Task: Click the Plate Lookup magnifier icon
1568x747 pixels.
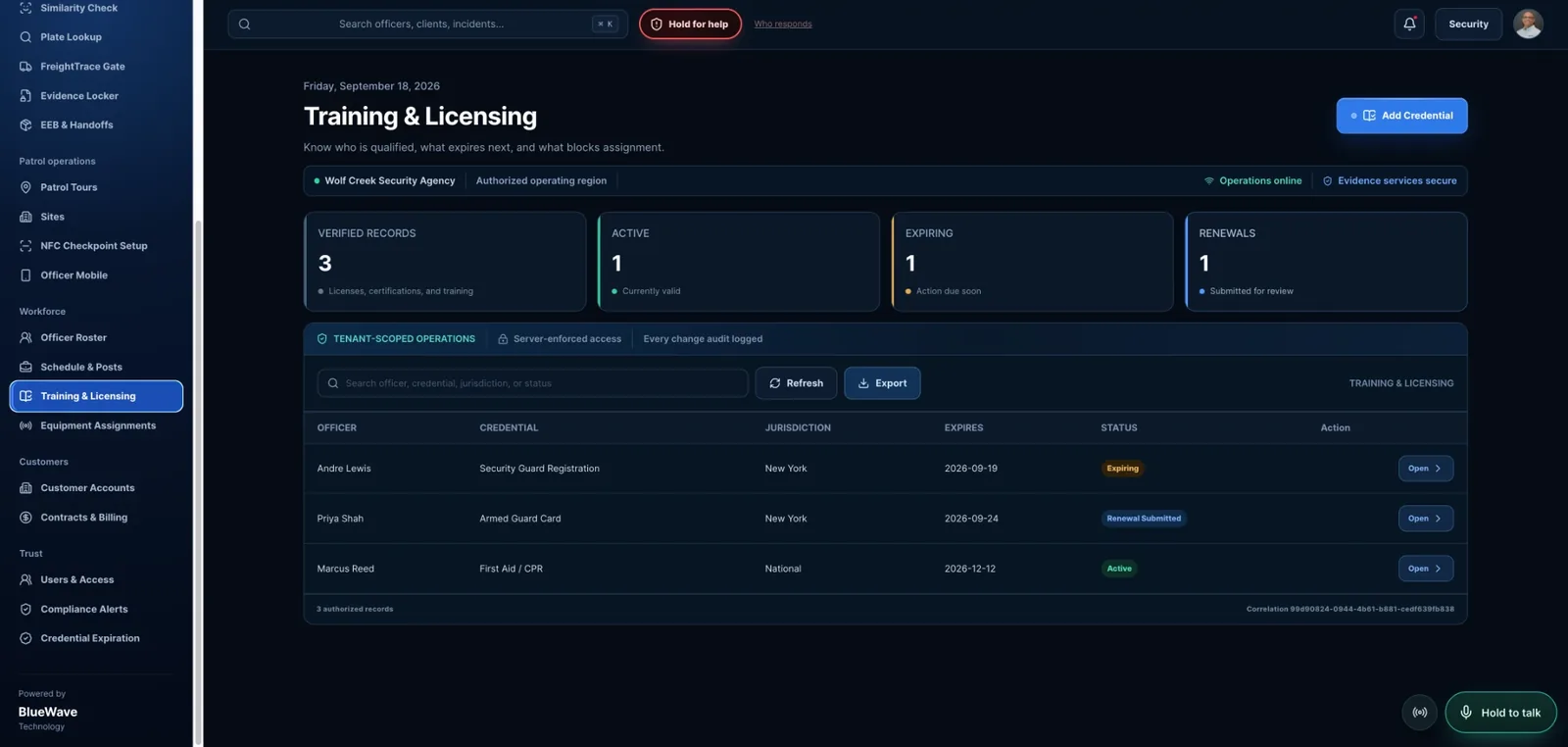Action: [25, 37]
